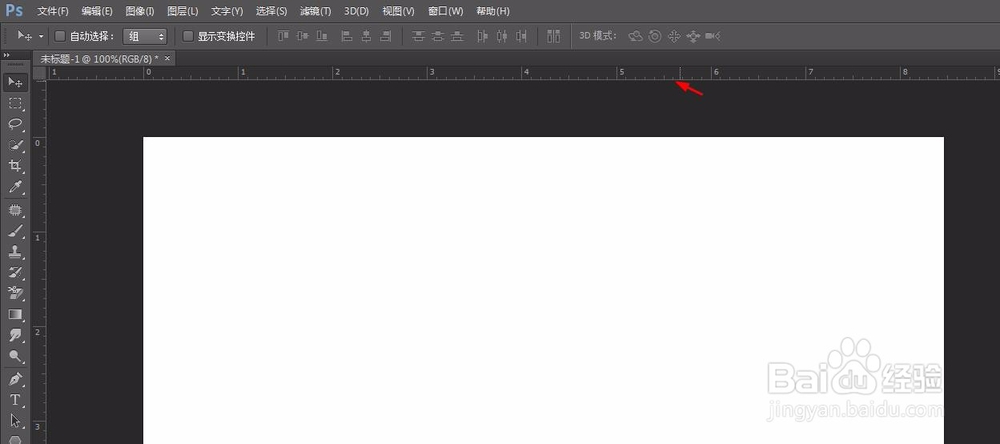
Task: Click the Auto-Align Layers icon
Action: tap(554, 36)
